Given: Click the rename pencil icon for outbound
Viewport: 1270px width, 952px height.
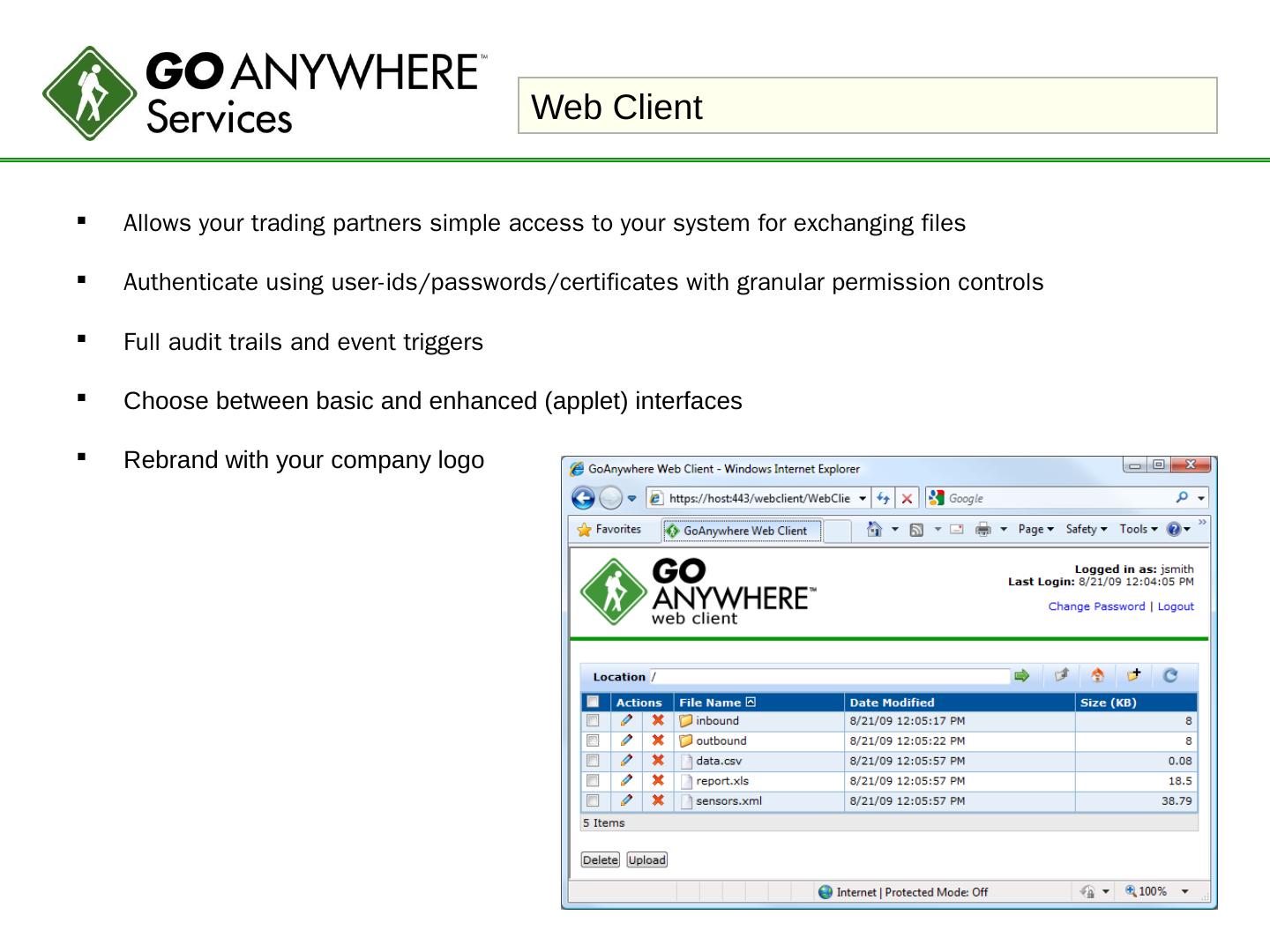Looking at the screenshot, I should coord(626,740).
